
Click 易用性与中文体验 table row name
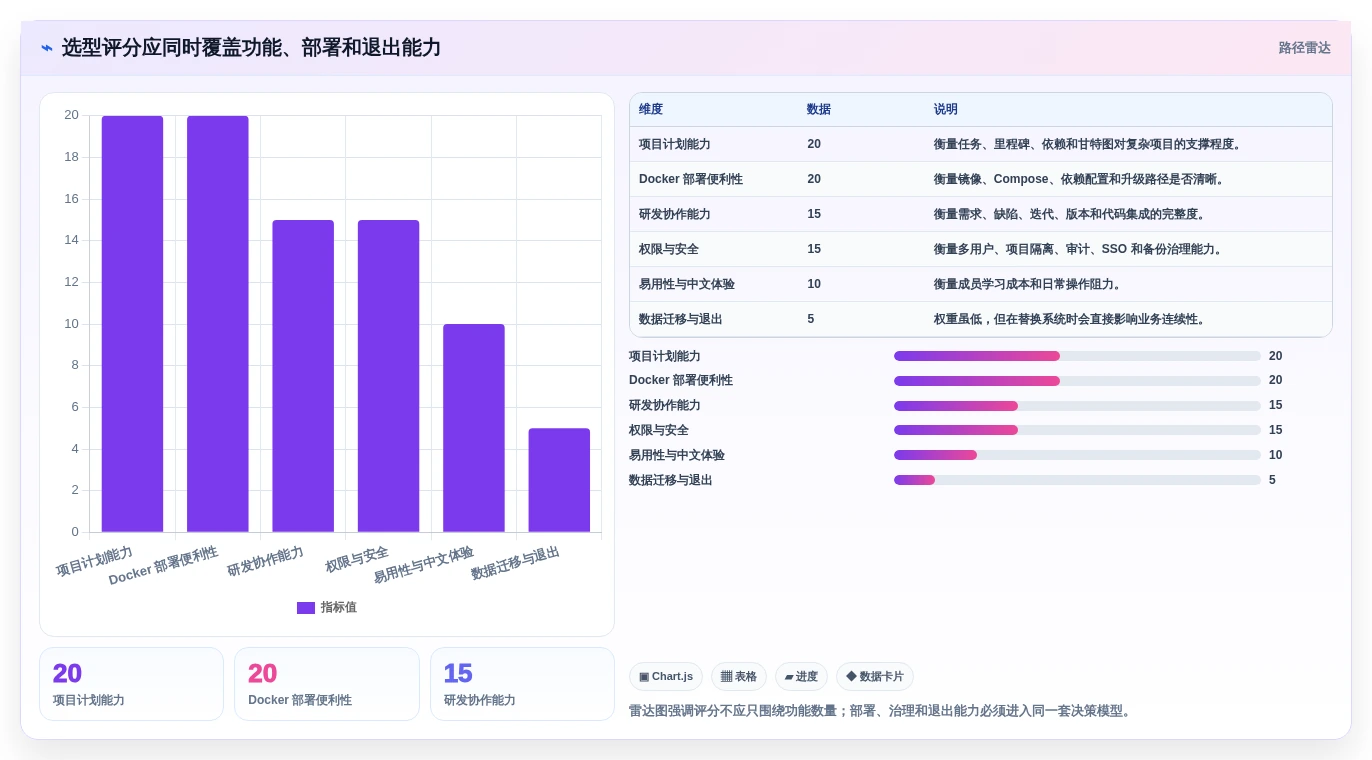(687, 285)
